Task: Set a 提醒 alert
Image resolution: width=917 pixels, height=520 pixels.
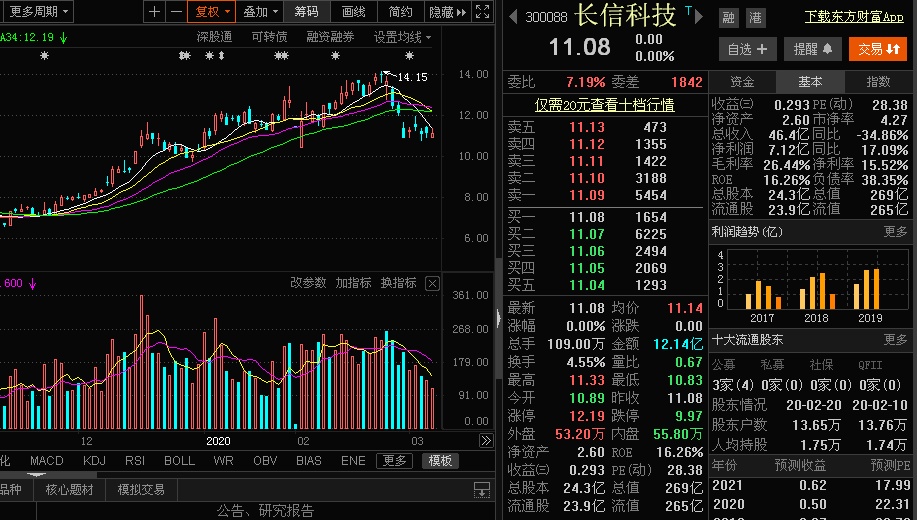Action: tap(812, 49)
